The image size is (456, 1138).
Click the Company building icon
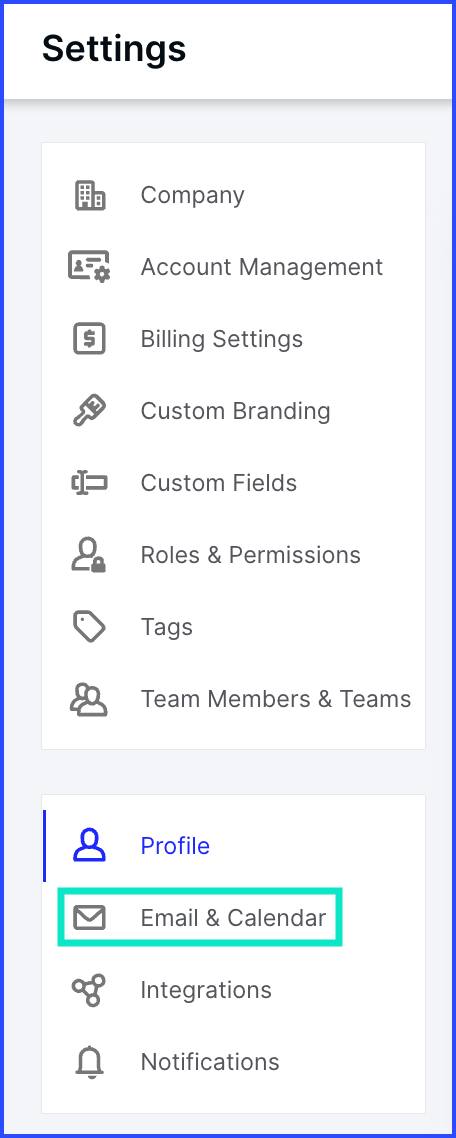click(90, 195)
